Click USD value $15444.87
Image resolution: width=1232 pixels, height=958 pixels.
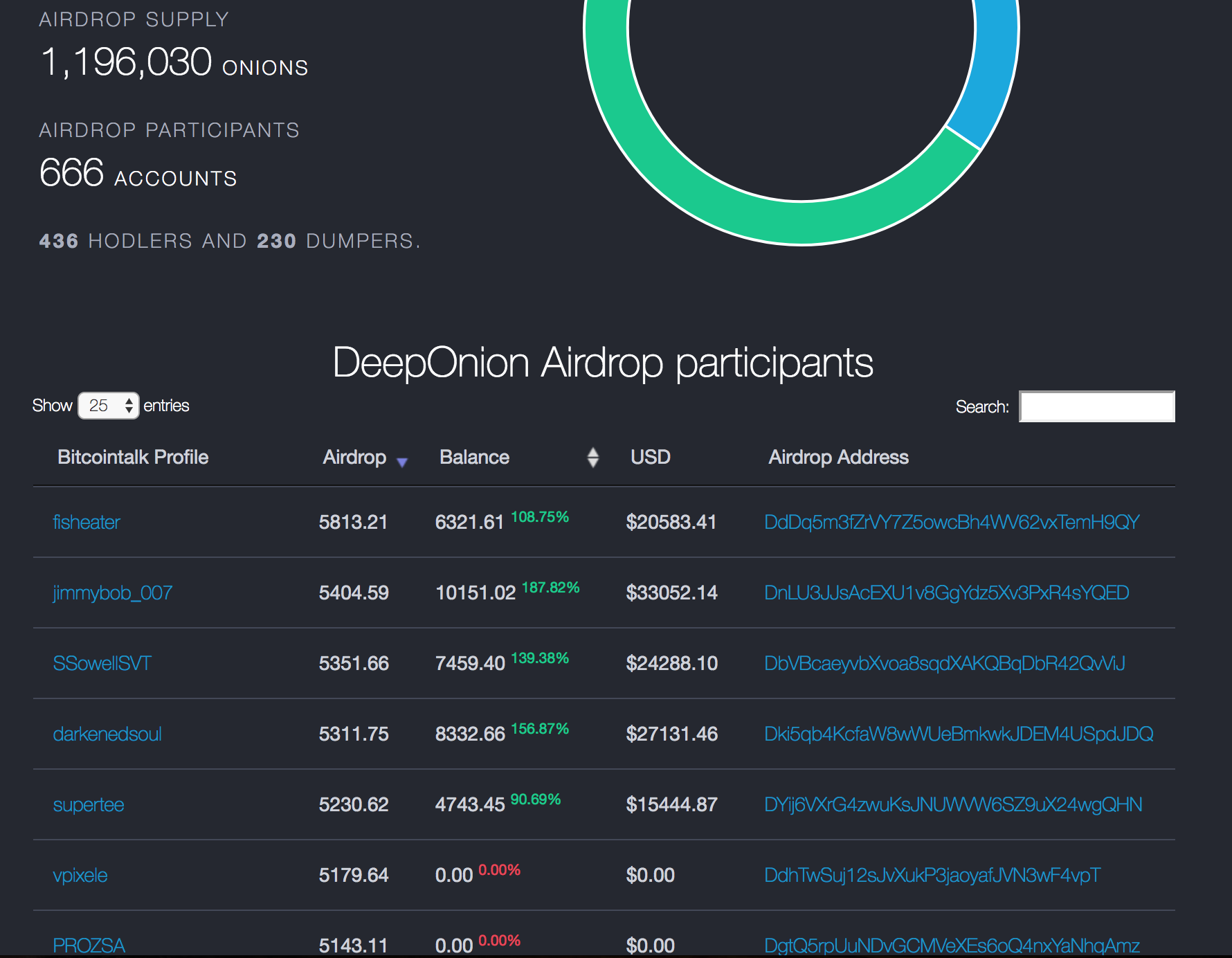(x=672, y=805)
